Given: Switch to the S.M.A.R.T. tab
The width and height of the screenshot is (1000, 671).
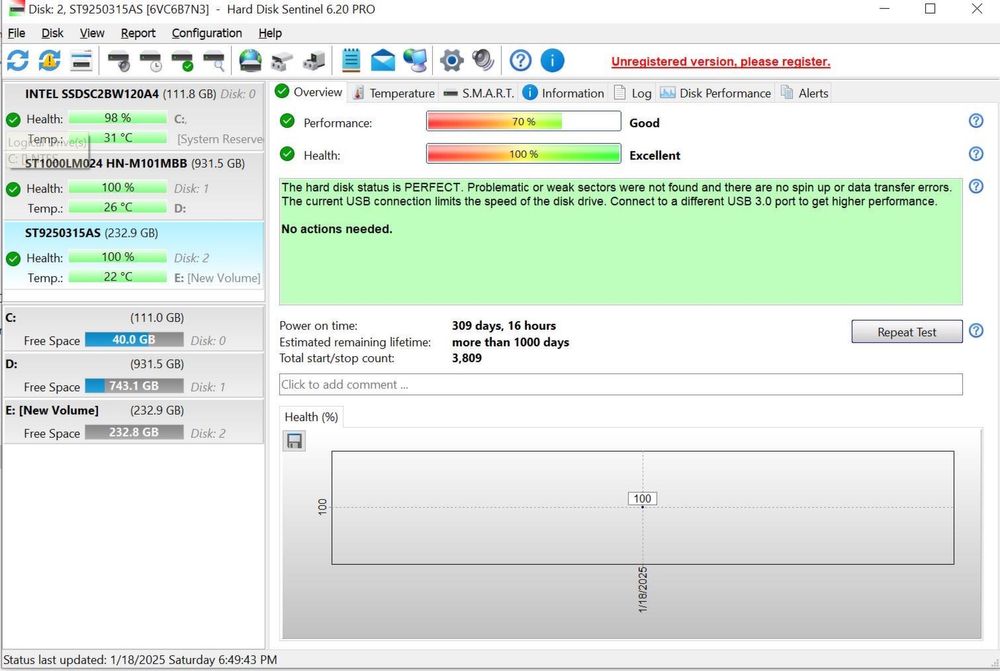Looking at the screenshot, I should [x=478, y=93].
